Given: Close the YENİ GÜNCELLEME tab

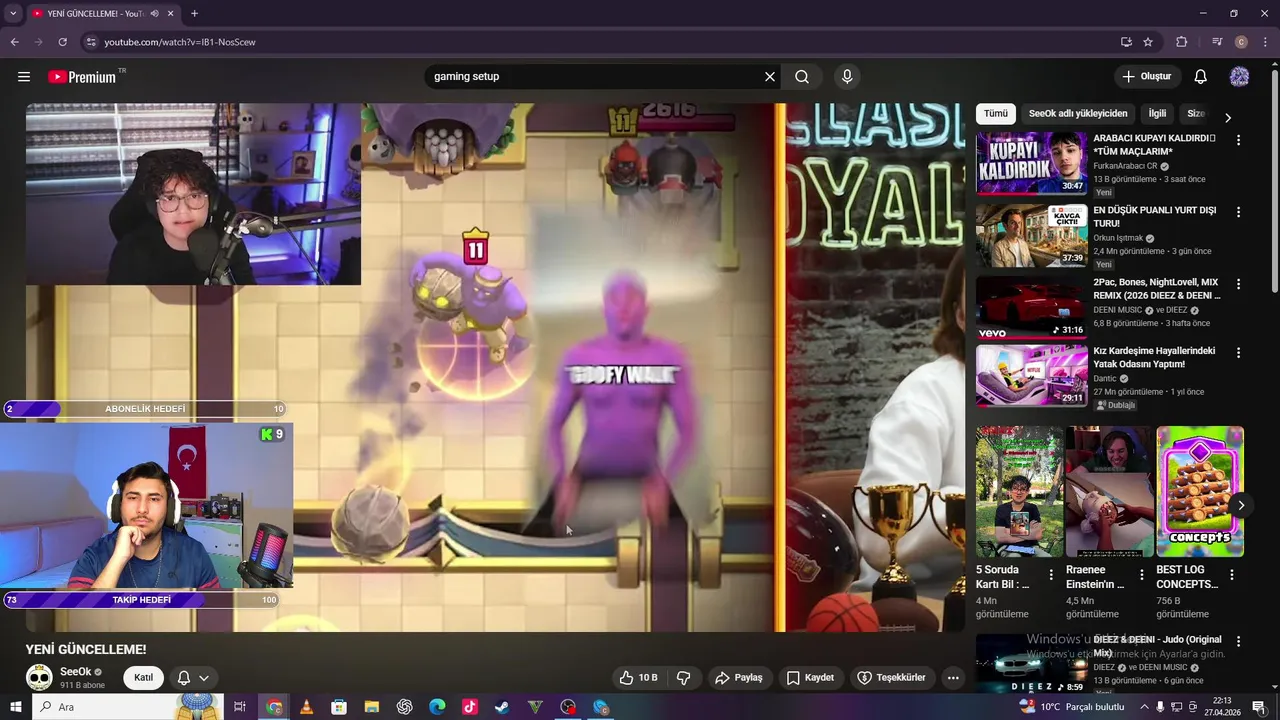Looking at the screenshot, I should point(171,13).
